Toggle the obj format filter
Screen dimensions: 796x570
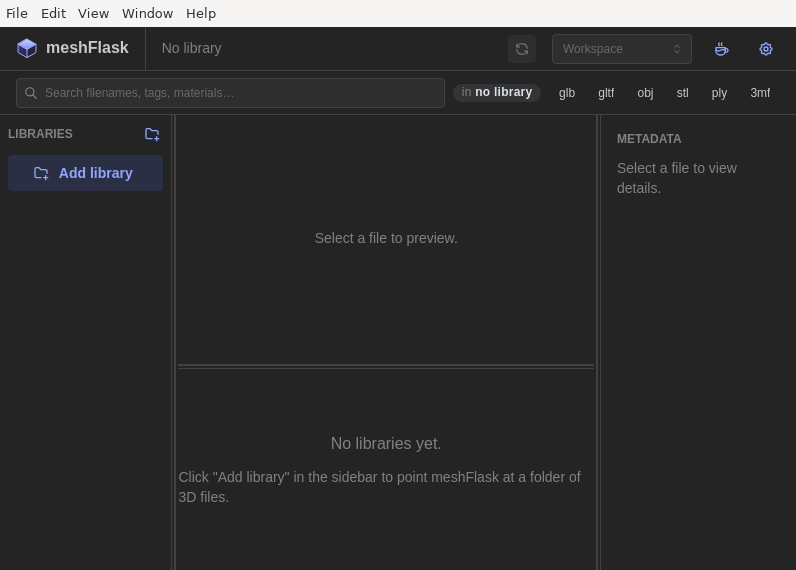tap(645, 93)
